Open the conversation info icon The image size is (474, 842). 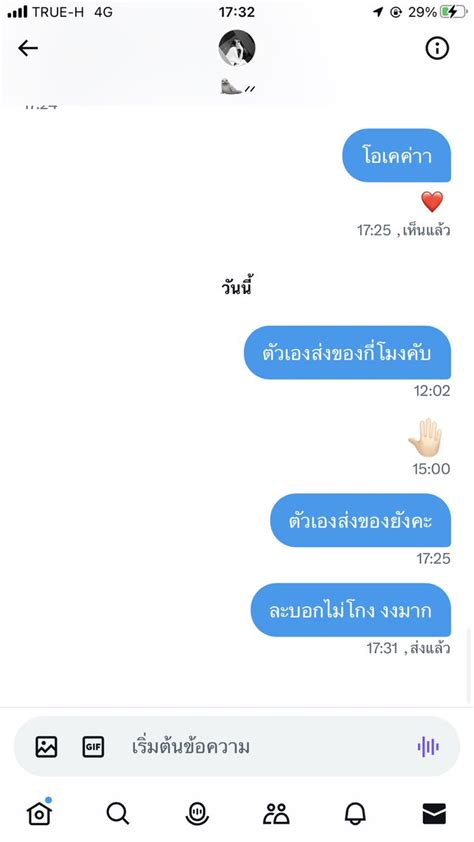[x=436, y=49]
